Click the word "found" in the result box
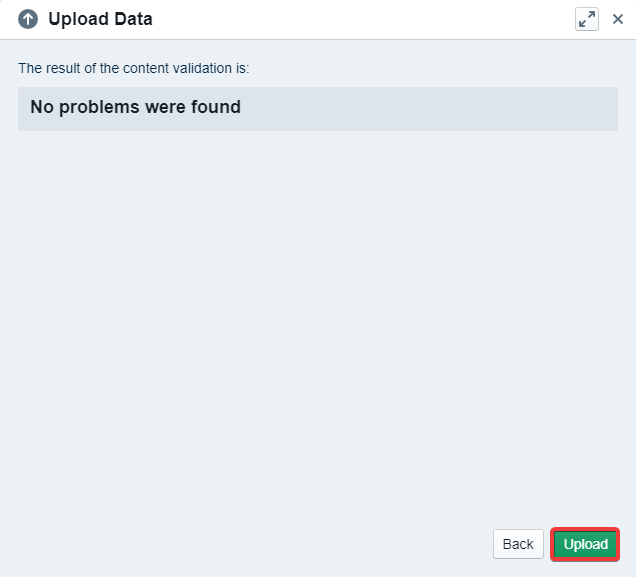This screenshot has width=636, height=577. click(216, 107)
